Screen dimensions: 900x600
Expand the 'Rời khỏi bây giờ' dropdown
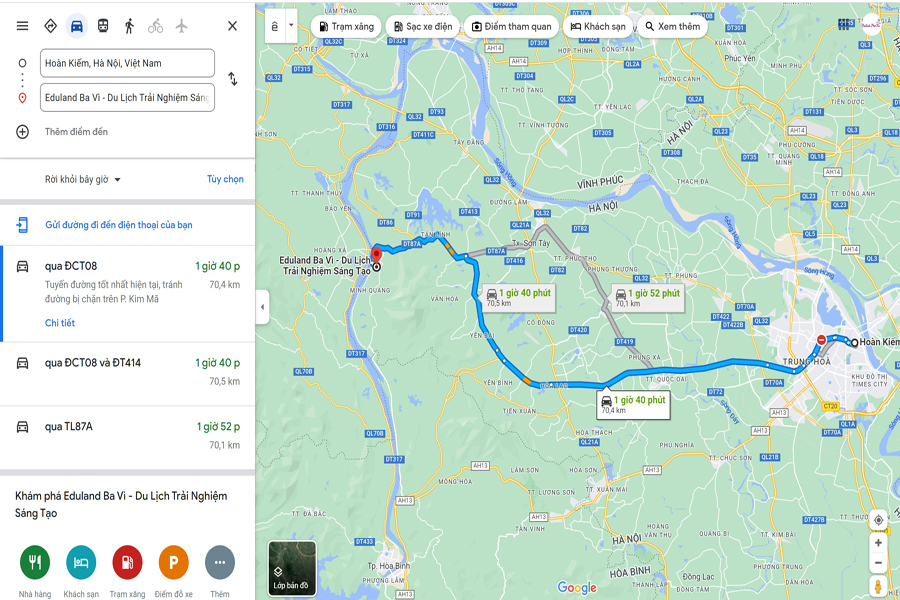[83, 180]
